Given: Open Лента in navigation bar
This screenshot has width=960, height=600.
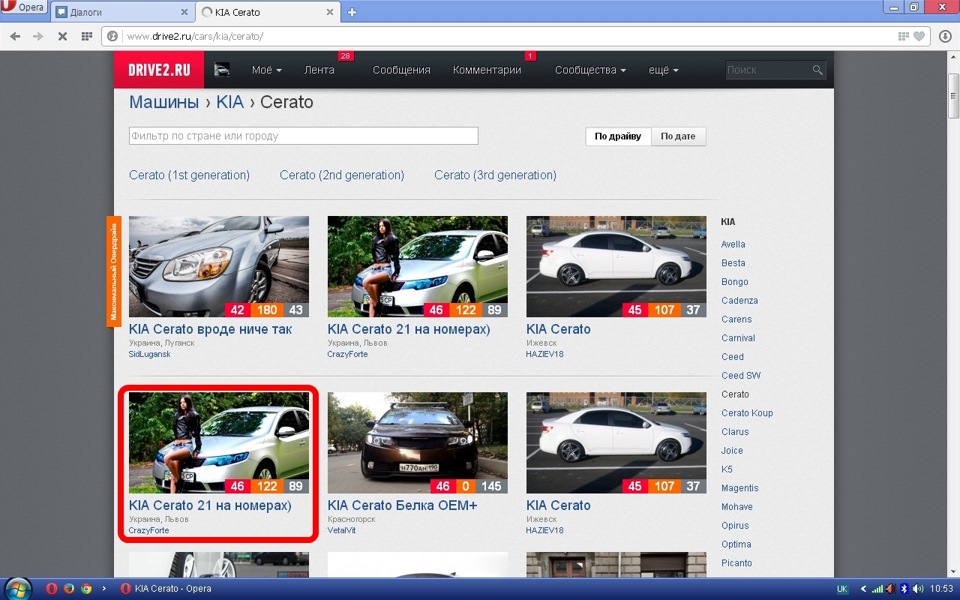Looking at the screenshot, I should tap(319, 70).
